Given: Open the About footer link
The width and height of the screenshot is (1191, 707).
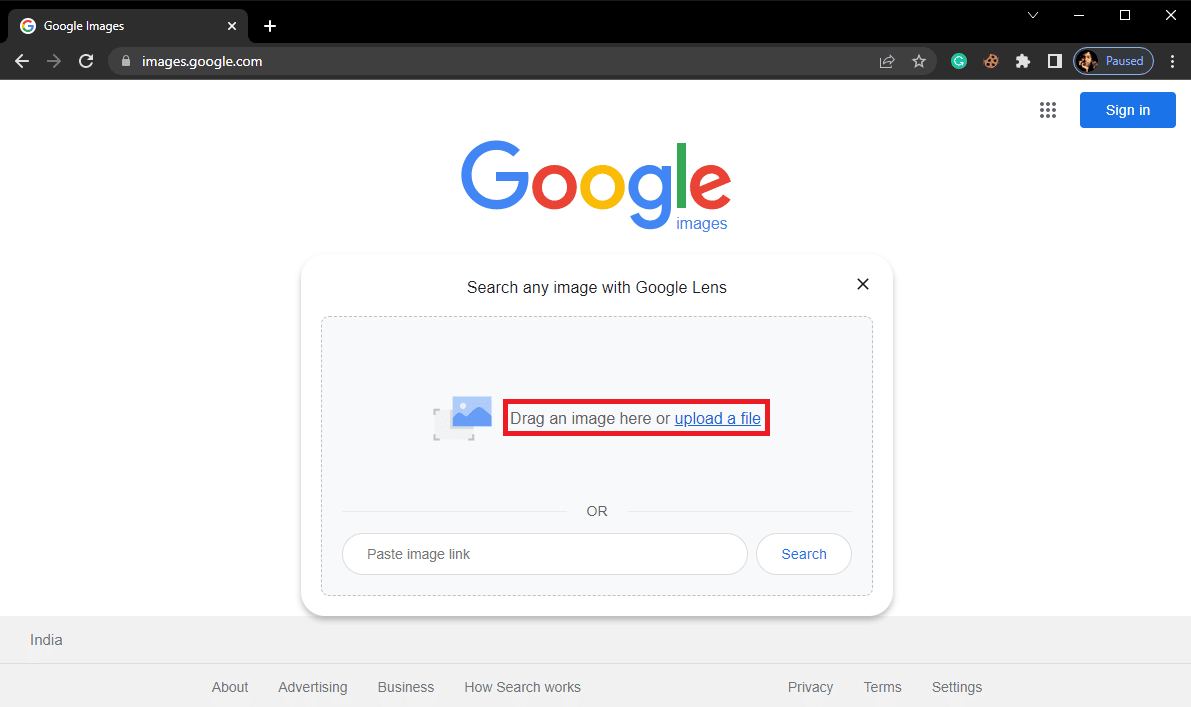Looking at the screenshot, I should (229, 687).
